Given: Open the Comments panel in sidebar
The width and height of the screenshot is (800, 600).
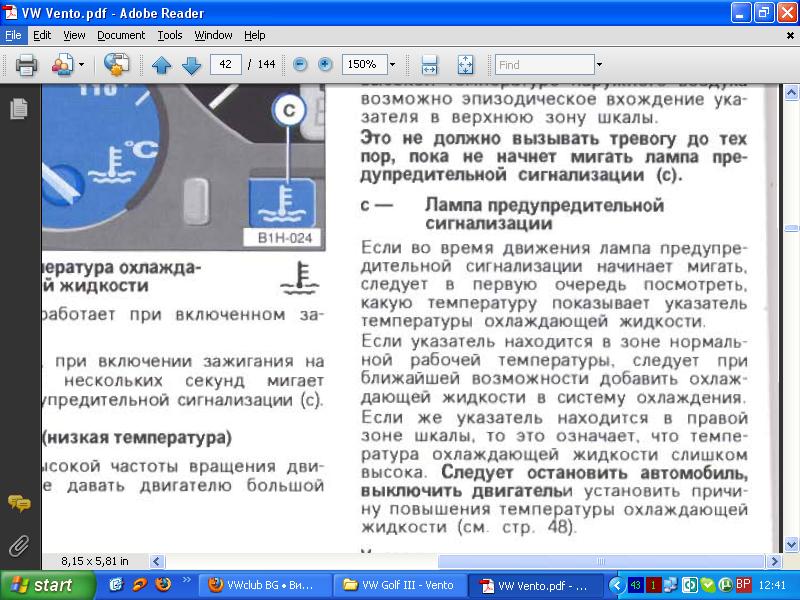Looking at the screenshot, I should [18, 503].
